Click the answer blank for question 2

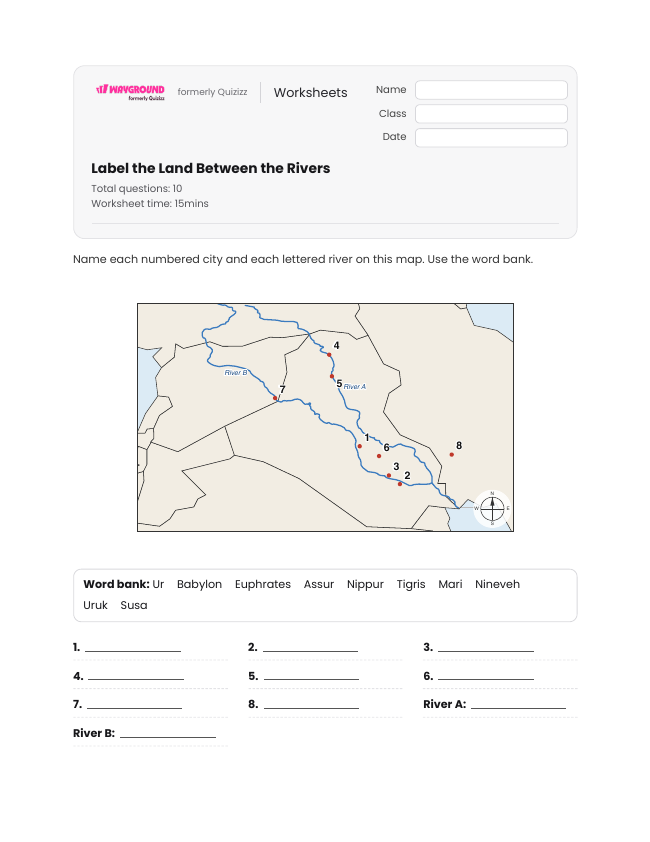point(310,648)
